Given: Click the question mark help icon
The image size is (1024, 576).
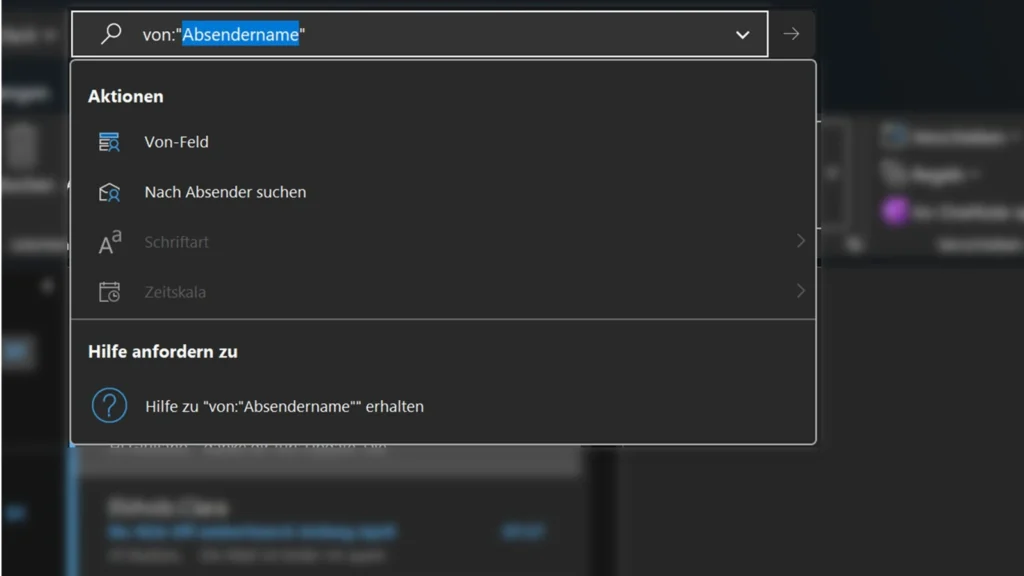Looking at the screenshot, I should click(109, 405).
